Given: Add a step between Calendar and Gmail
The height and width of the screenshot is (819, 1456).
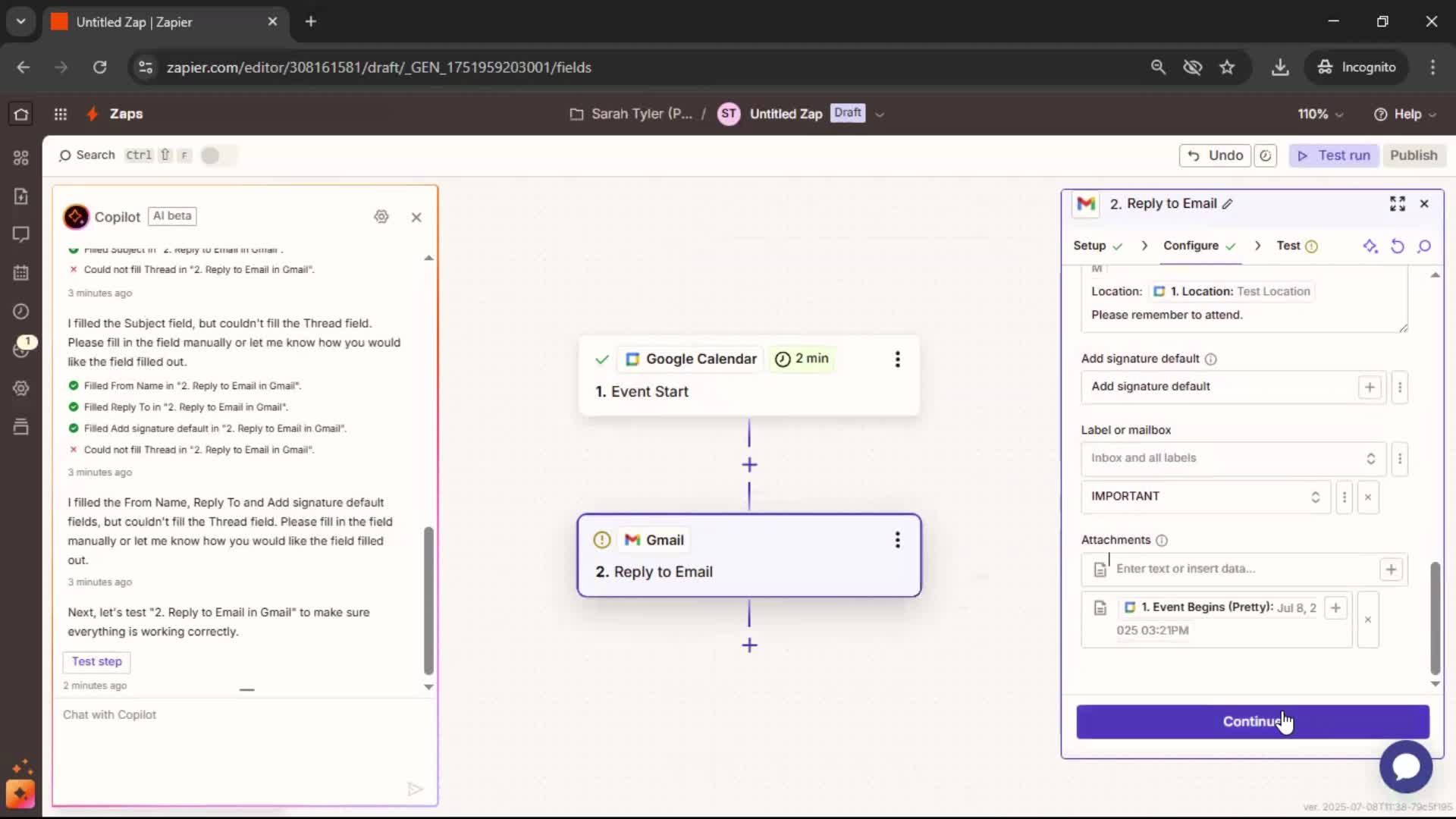Looking at the screenshot, I should coord(749,465).
